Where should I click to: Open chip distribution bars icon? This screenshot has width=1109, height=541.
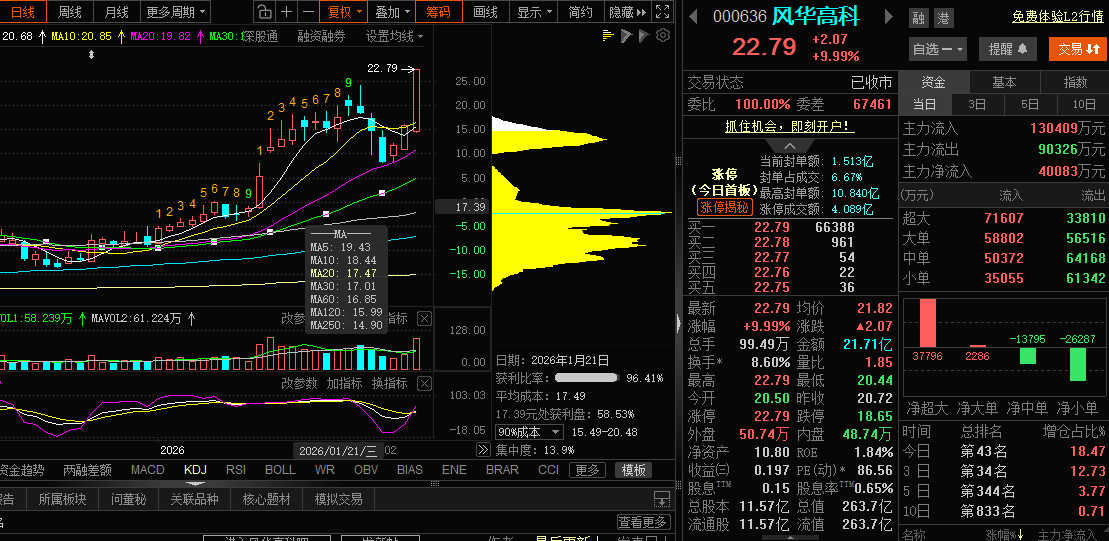(608, 35)
